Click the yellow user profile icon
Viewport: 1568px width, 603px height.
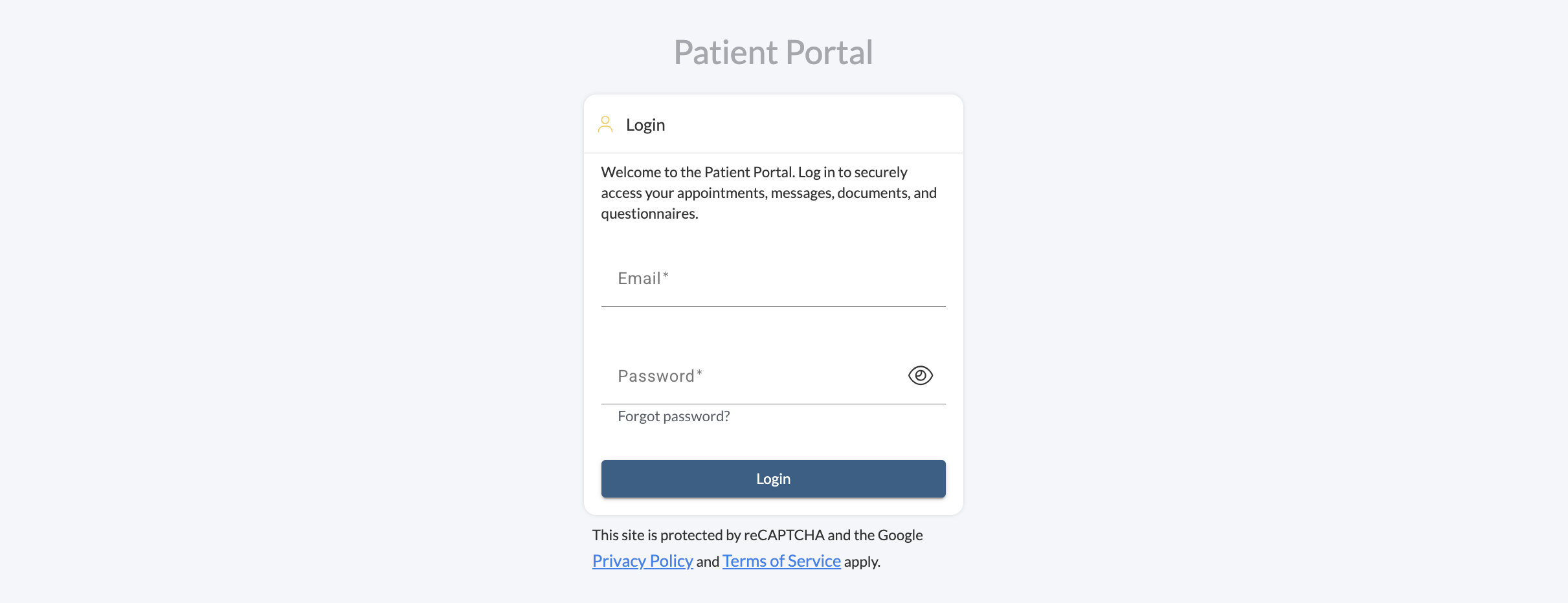click(605, 124)
